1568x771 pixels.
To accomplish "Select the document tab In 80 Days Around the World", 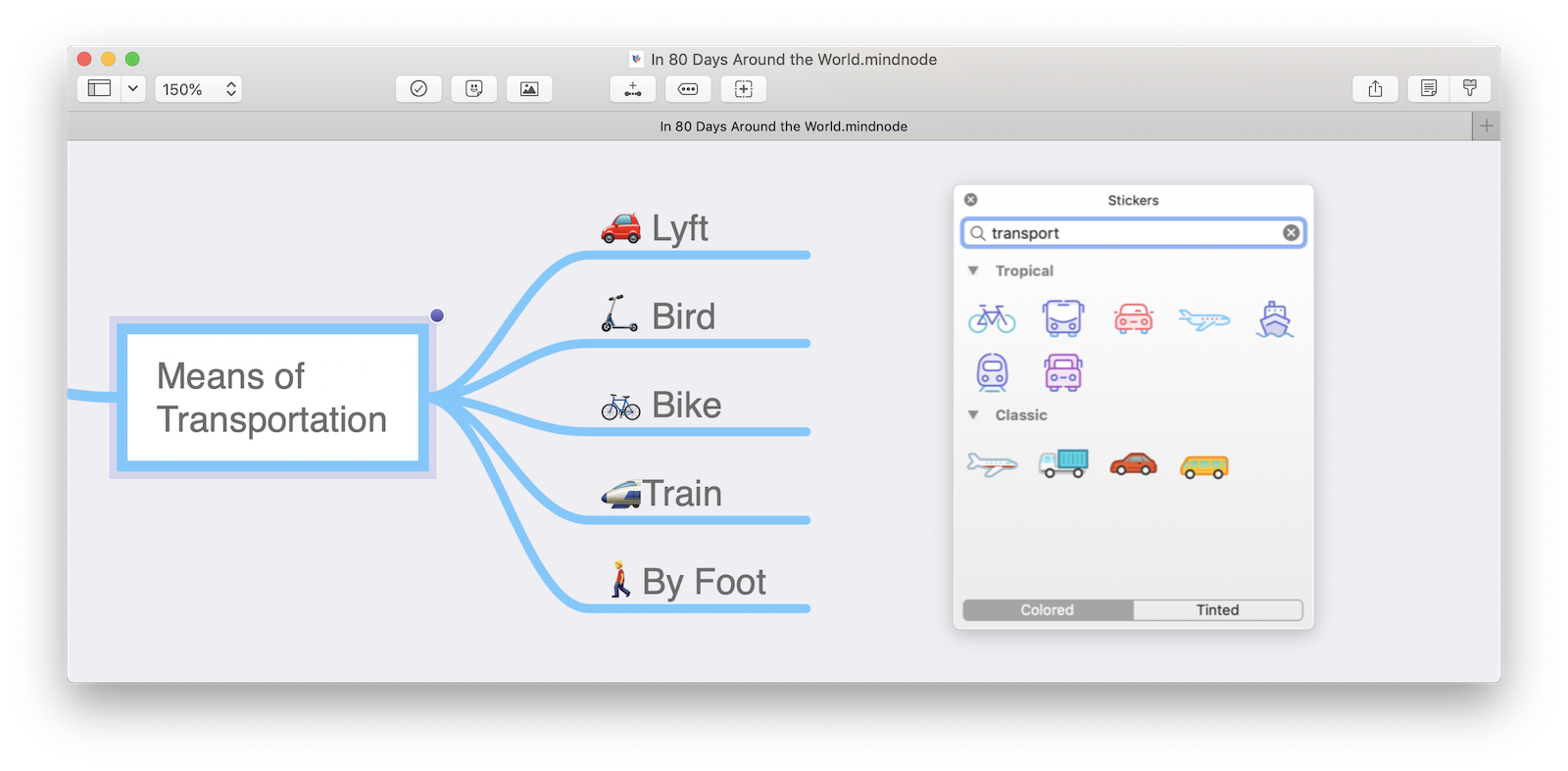I will pyautogui.click(x=783, y=126).
